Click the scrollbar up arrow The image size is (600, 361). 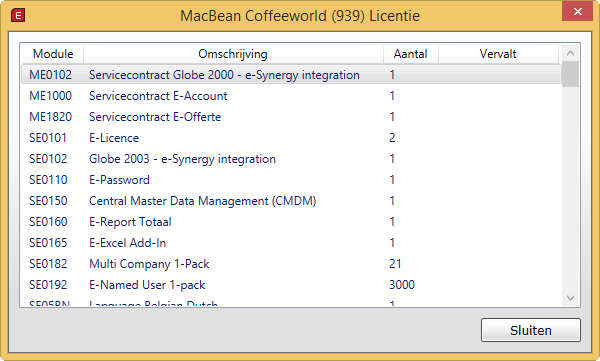pos(570,53)
